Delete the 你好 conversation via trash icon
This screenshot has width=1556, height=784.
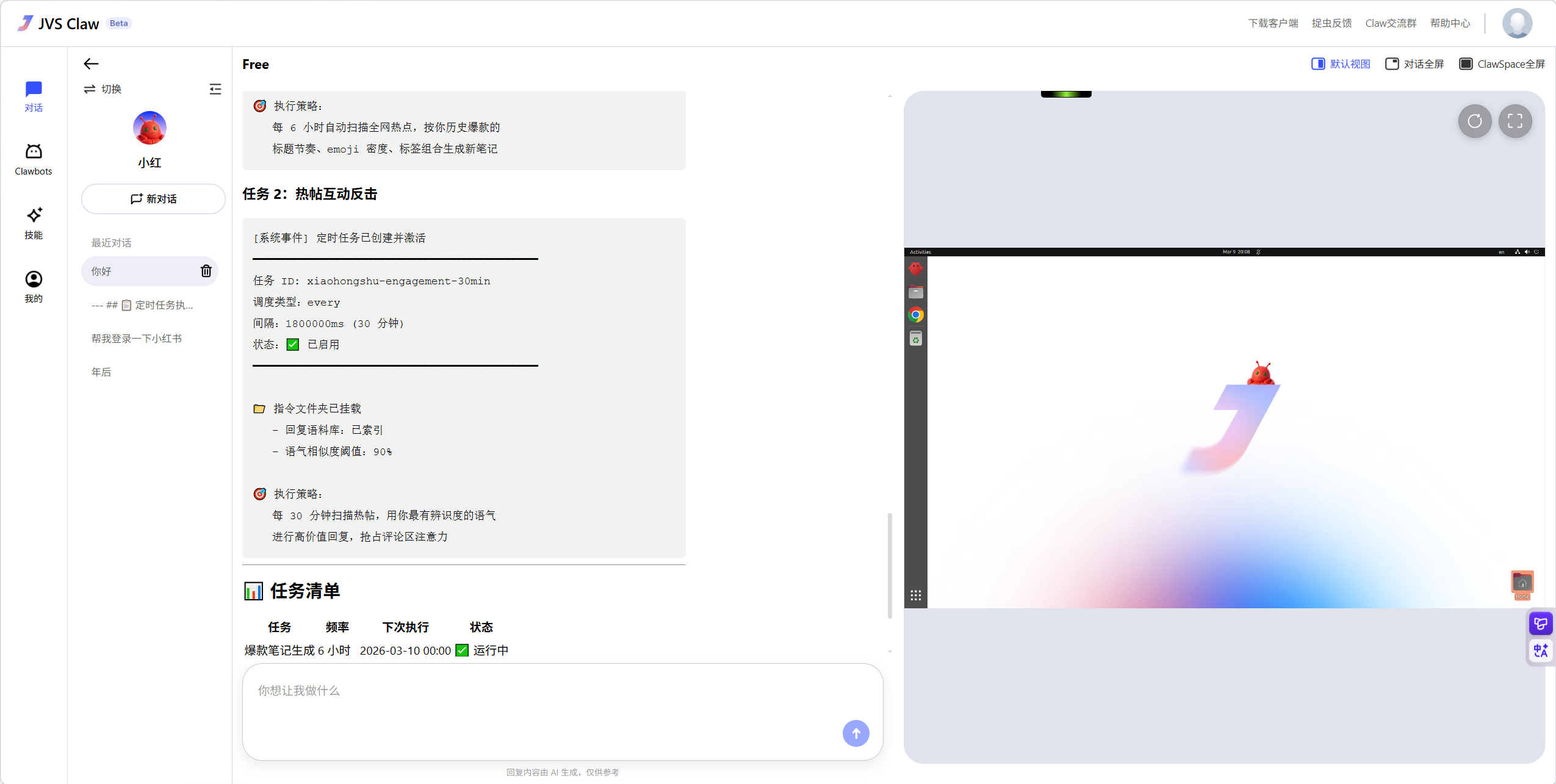point(206,271)
